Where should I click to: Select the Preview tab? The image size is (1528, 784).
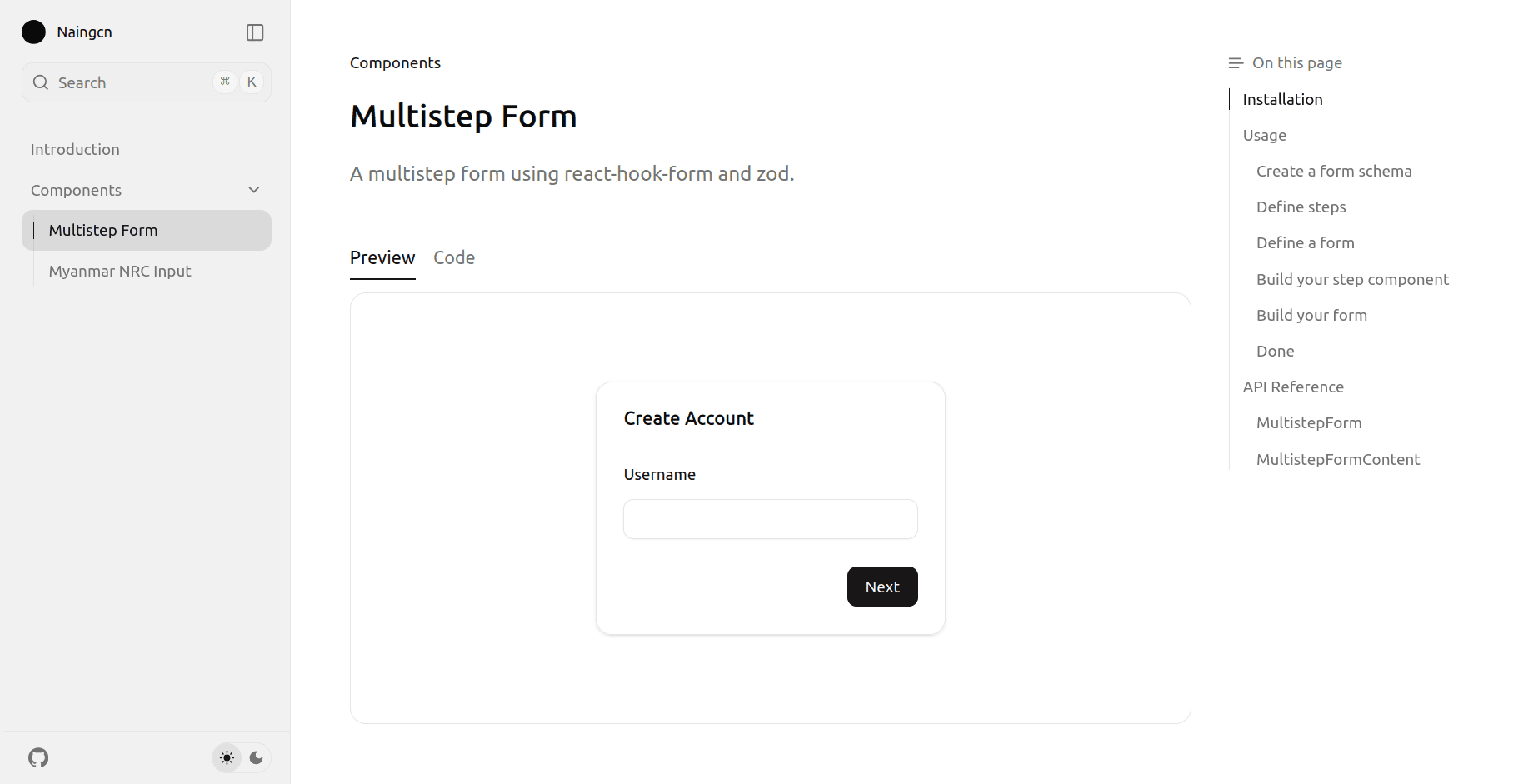click(x=382, y=258)
